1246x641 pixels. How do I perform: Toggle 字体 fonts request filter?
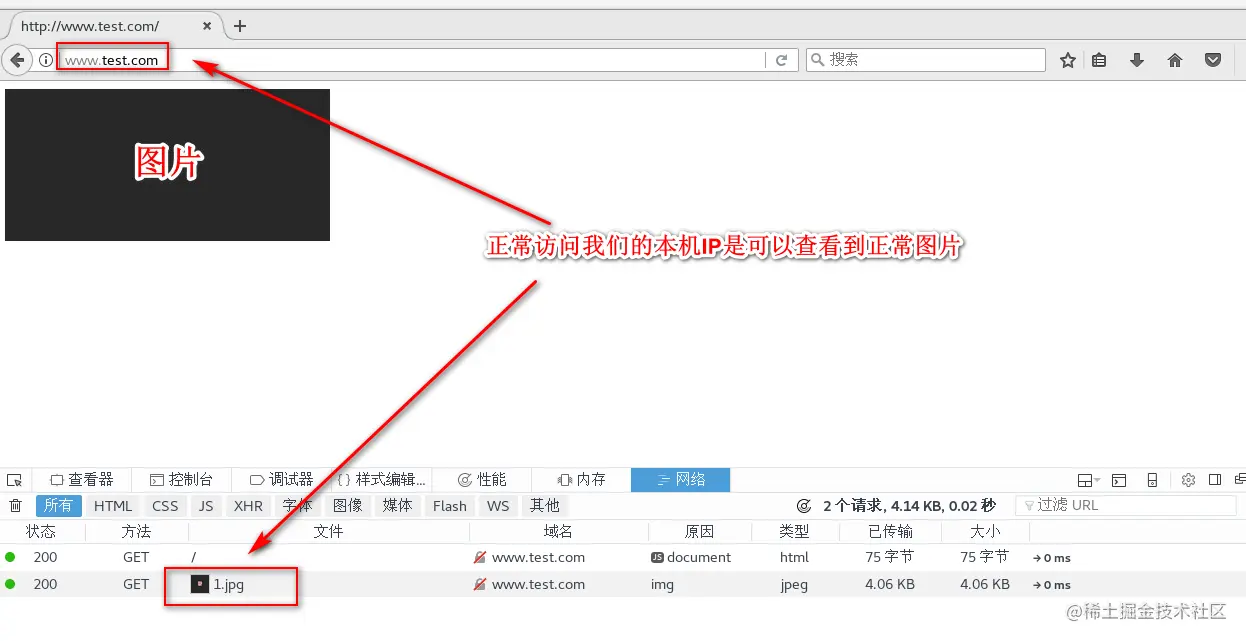pos(297,506)
